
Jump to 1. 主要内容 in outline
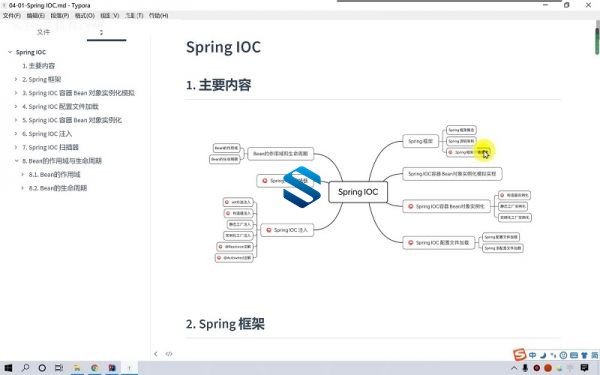[x=38, y=66]
